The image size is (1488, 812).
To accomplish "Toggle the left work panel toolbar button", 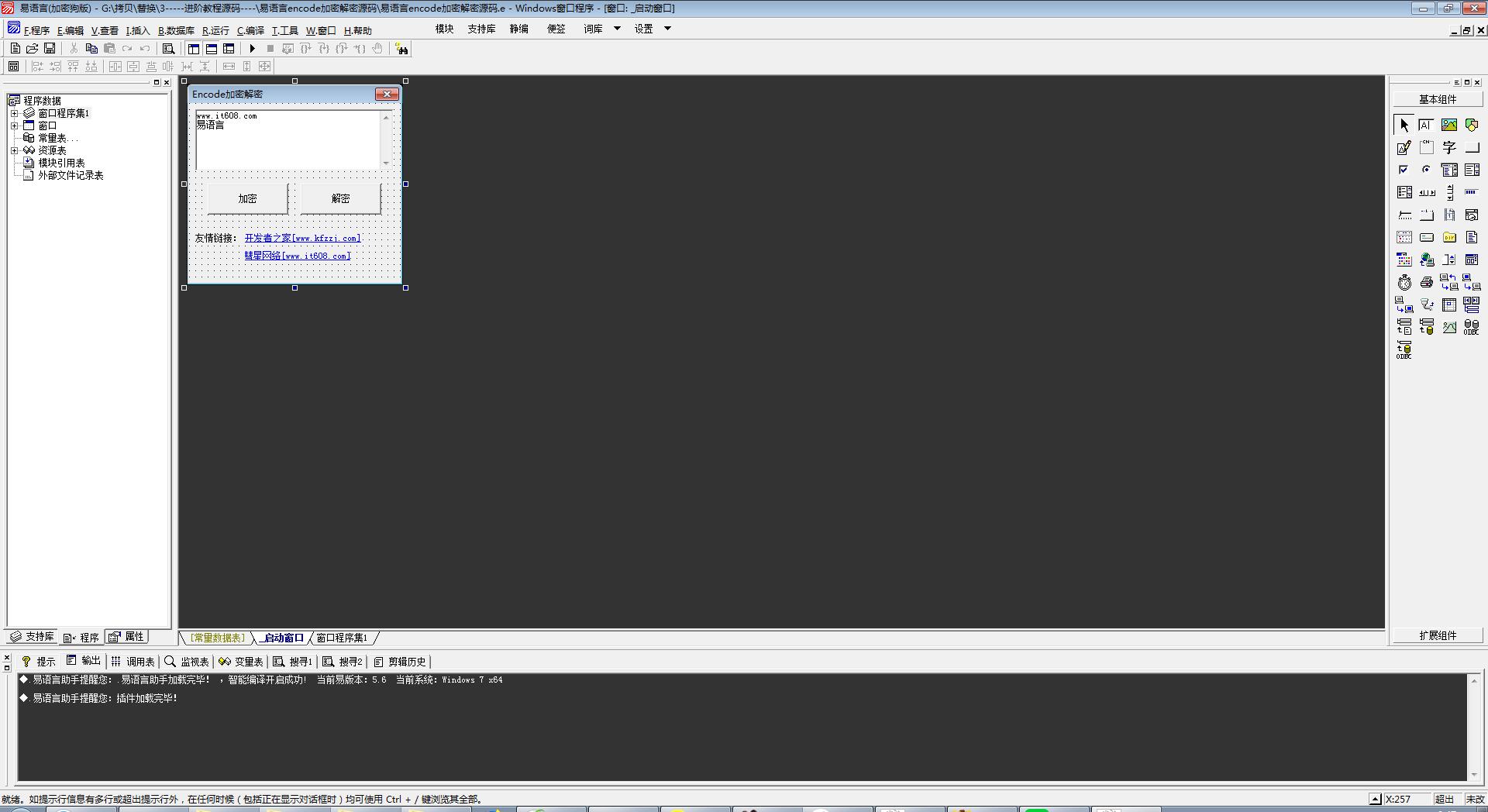I will (x=194, y=49).
